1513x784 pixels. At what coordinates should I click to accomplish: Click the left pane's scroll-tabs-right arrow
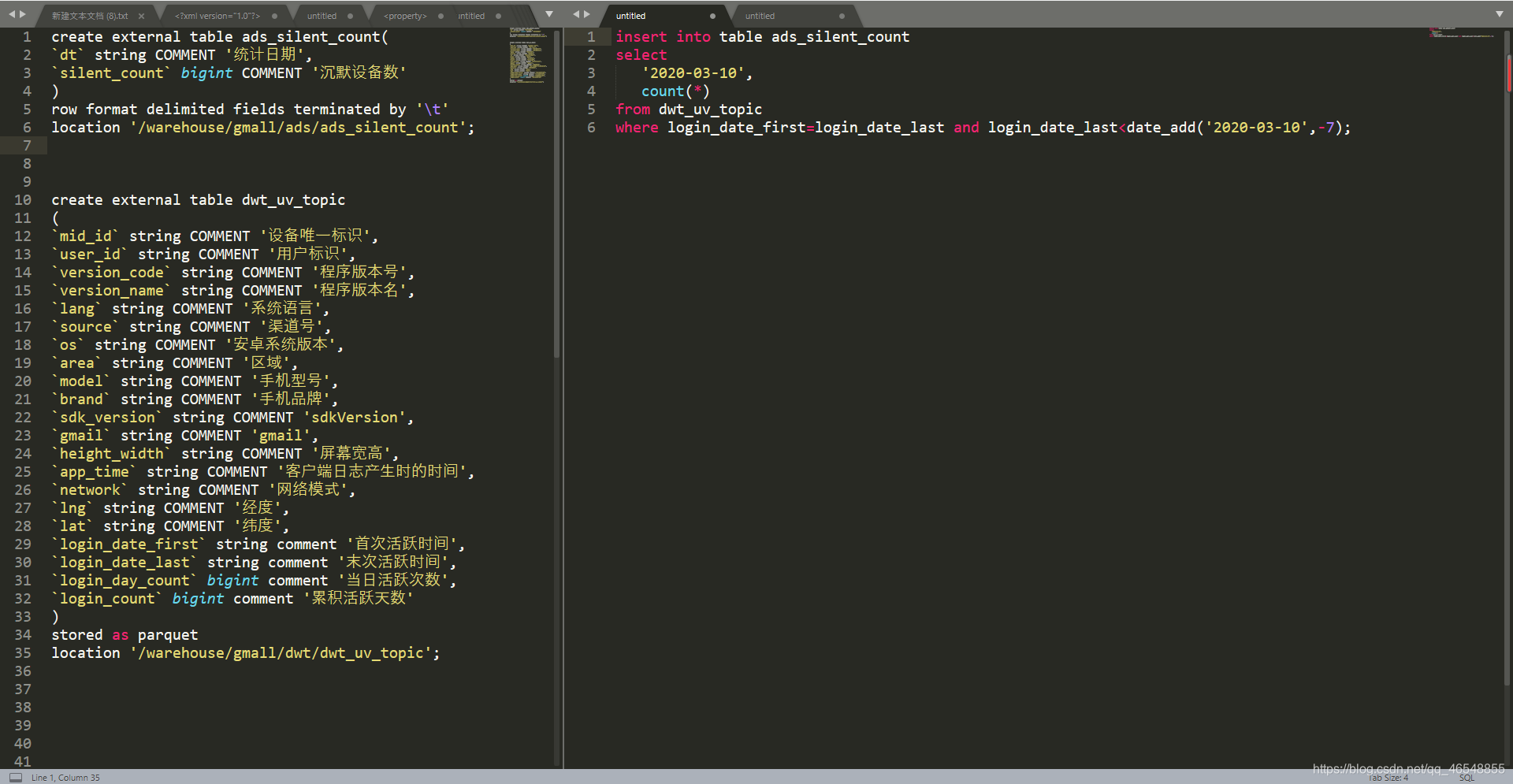pos(22,14)
